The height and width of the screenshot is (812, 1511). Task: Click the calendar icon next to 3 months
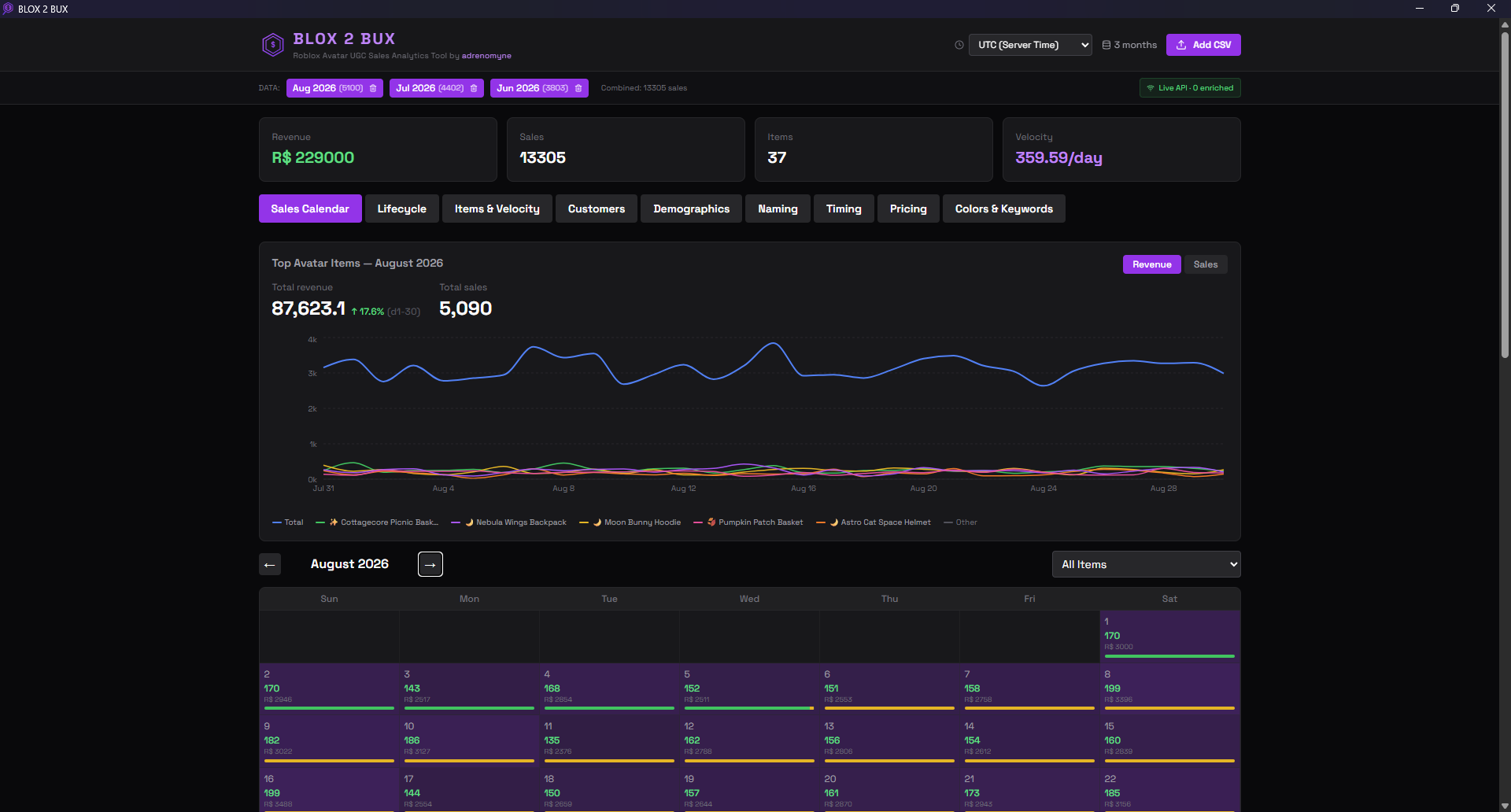[x=1108, y=45]
